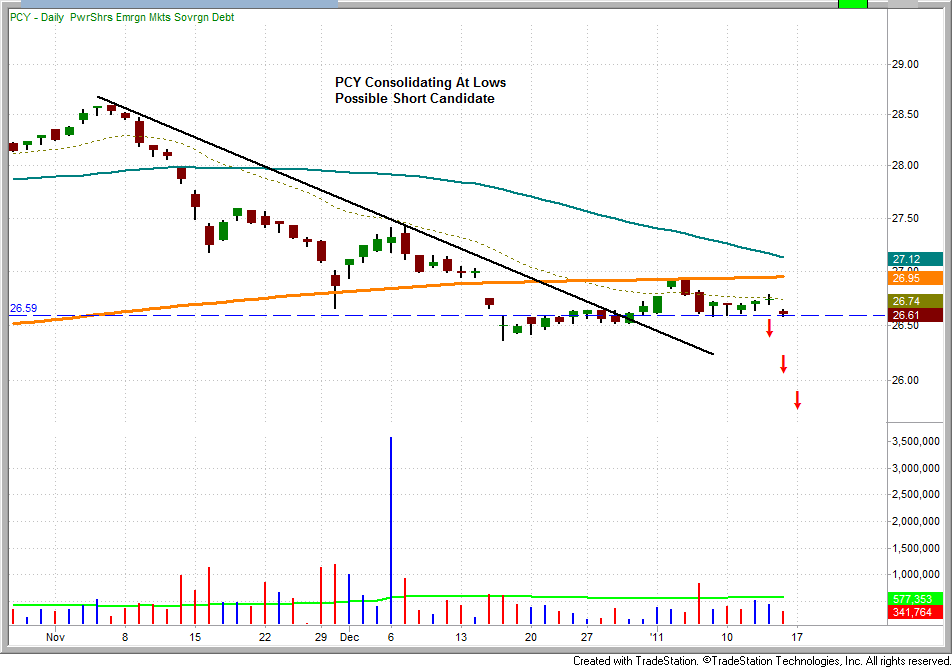Screen dimensions: 952x667
Task: Click the 'PCY - Daily' chart title text
Action: (36, 17)
